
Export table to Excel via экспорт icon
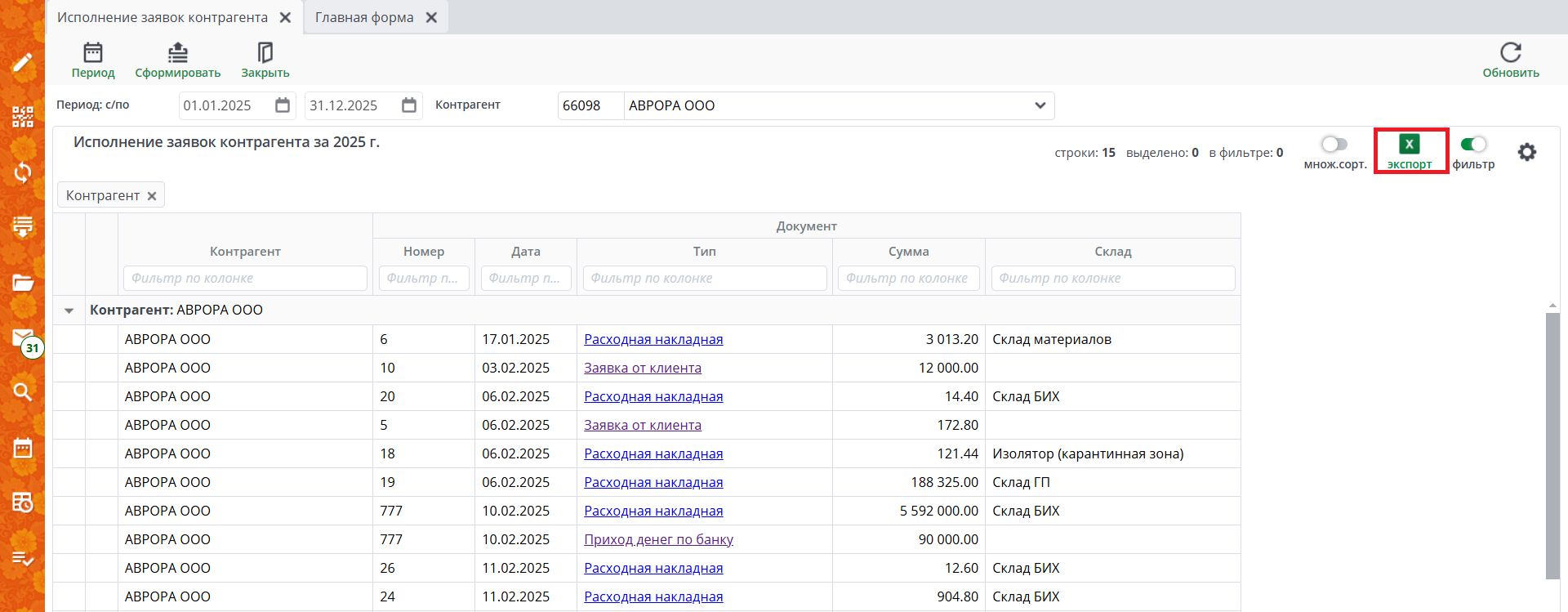tap(1410, 145)
